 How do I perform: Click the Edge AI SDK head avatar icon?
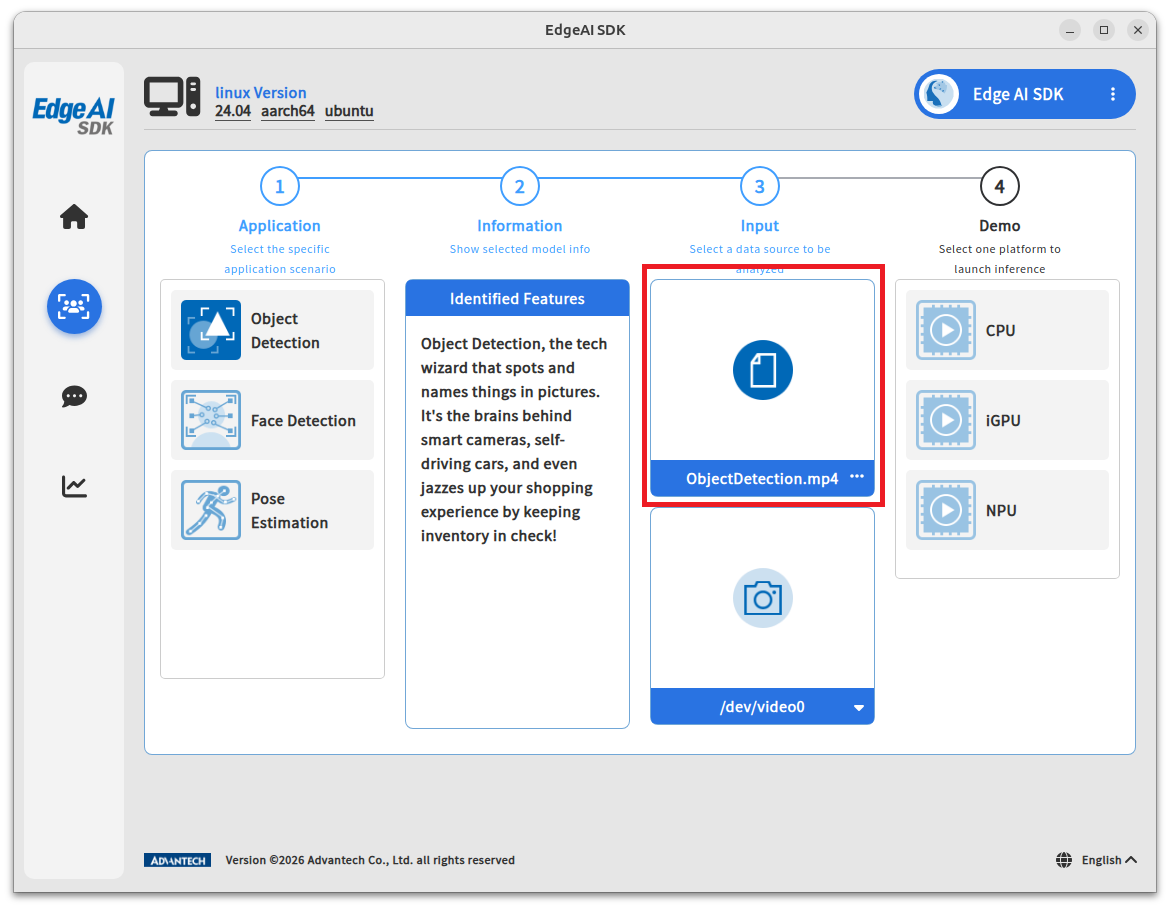[939, 95]
